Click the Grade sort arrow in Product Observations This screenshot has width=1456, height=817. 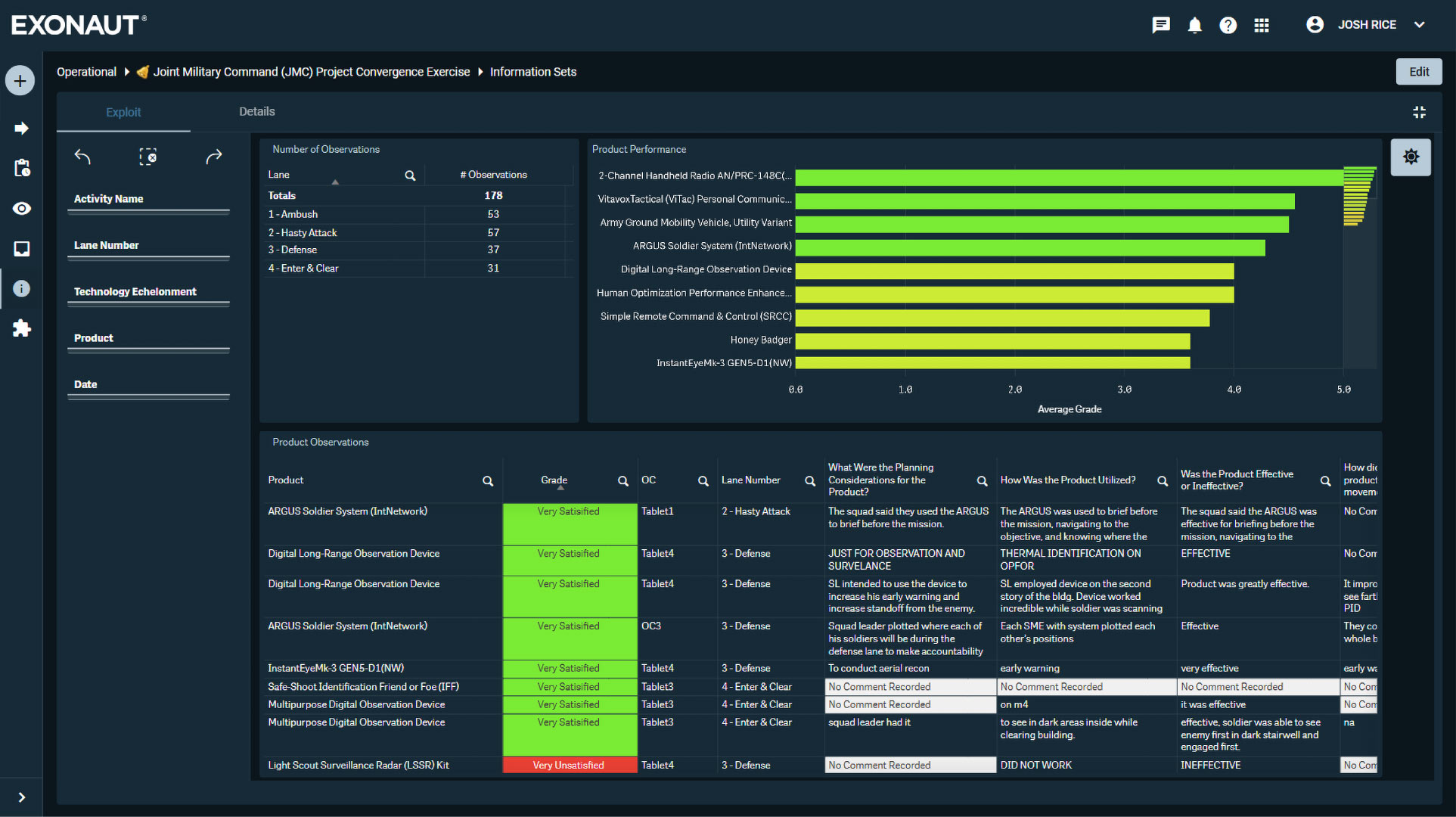tap(560, 489)
